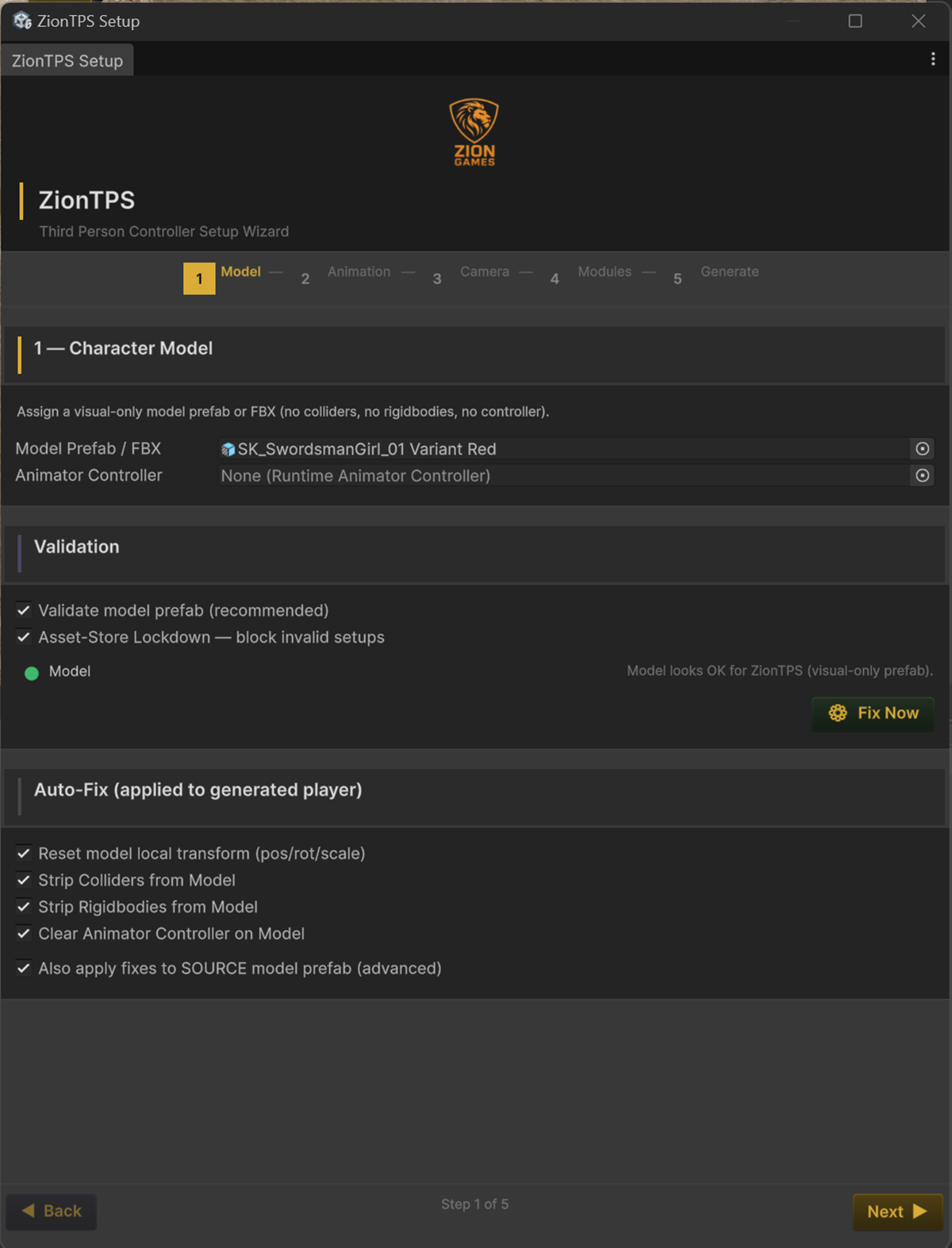952x1248 pixels.
Task: Click the prefab cube icon in Model Prefab field
Action: [x=228, y=450]
